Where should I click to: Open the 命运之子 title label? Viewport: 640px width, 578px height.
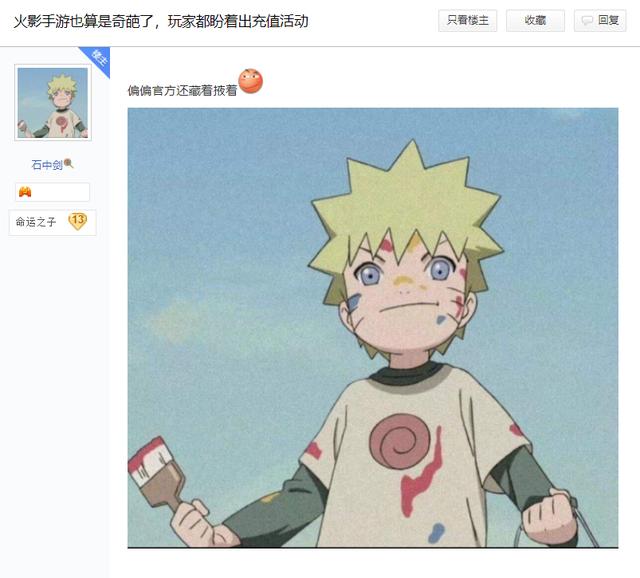pyautogui.click(x=36, y=222)
